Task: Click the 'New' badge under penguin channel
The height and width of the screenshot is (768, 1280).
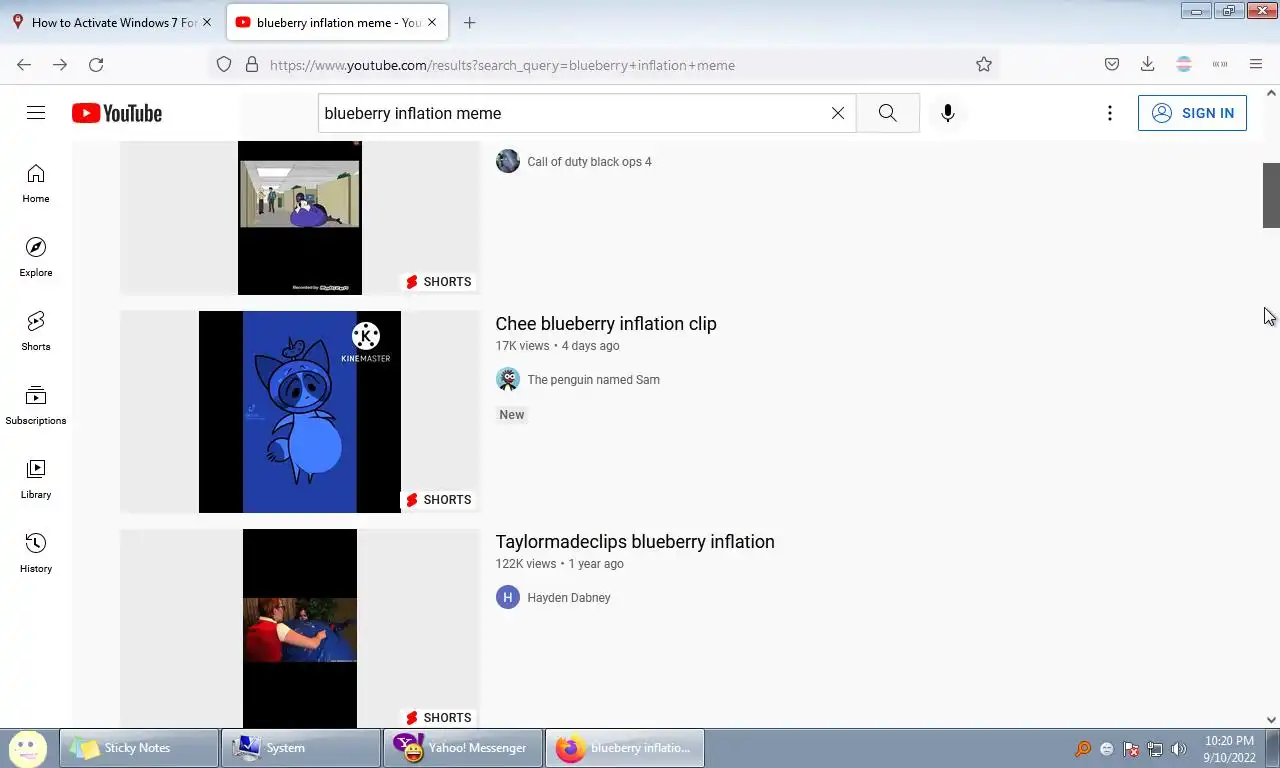Action: tap(512, 414)
